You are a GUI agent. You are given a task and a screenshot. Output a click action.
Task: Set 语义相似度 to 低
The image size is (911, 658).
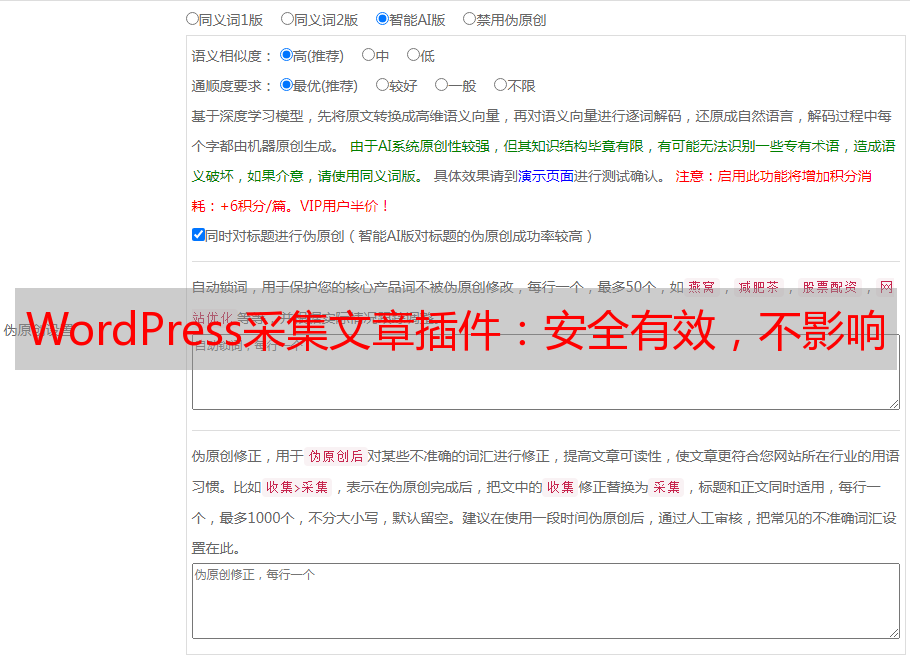coord(413,55)
